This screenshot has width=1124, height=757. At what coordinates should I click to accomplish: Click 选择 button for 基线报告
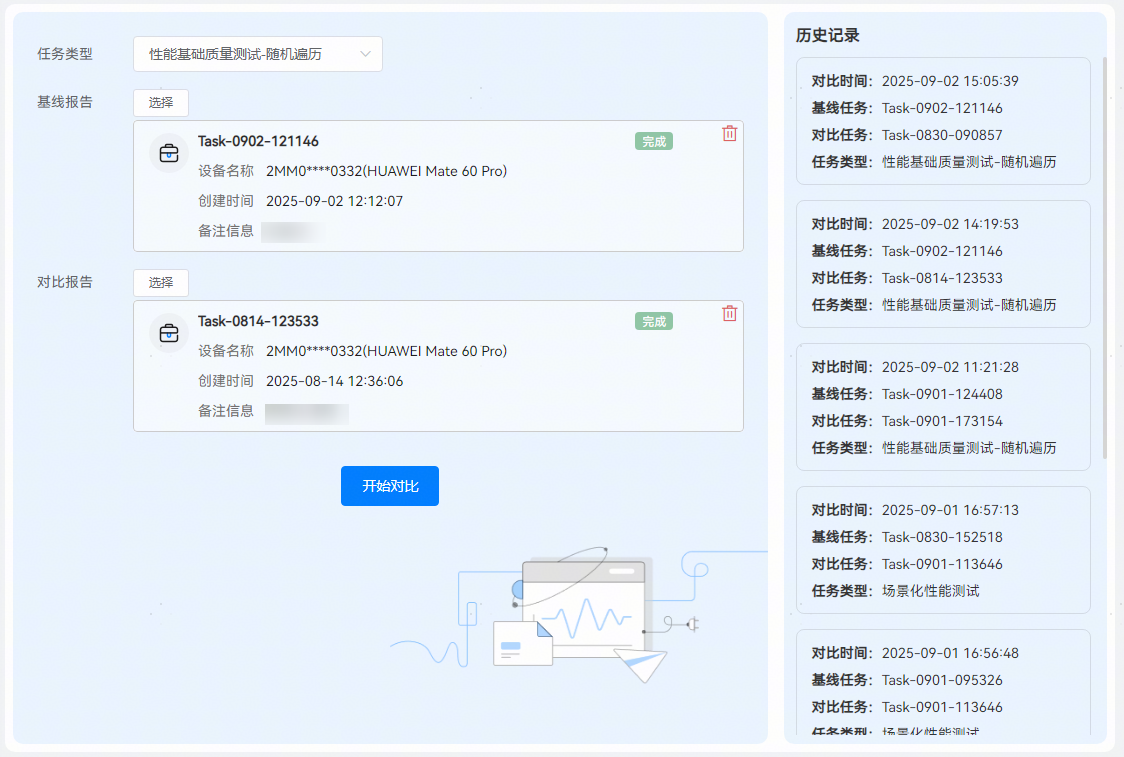[x=161, y=103]
